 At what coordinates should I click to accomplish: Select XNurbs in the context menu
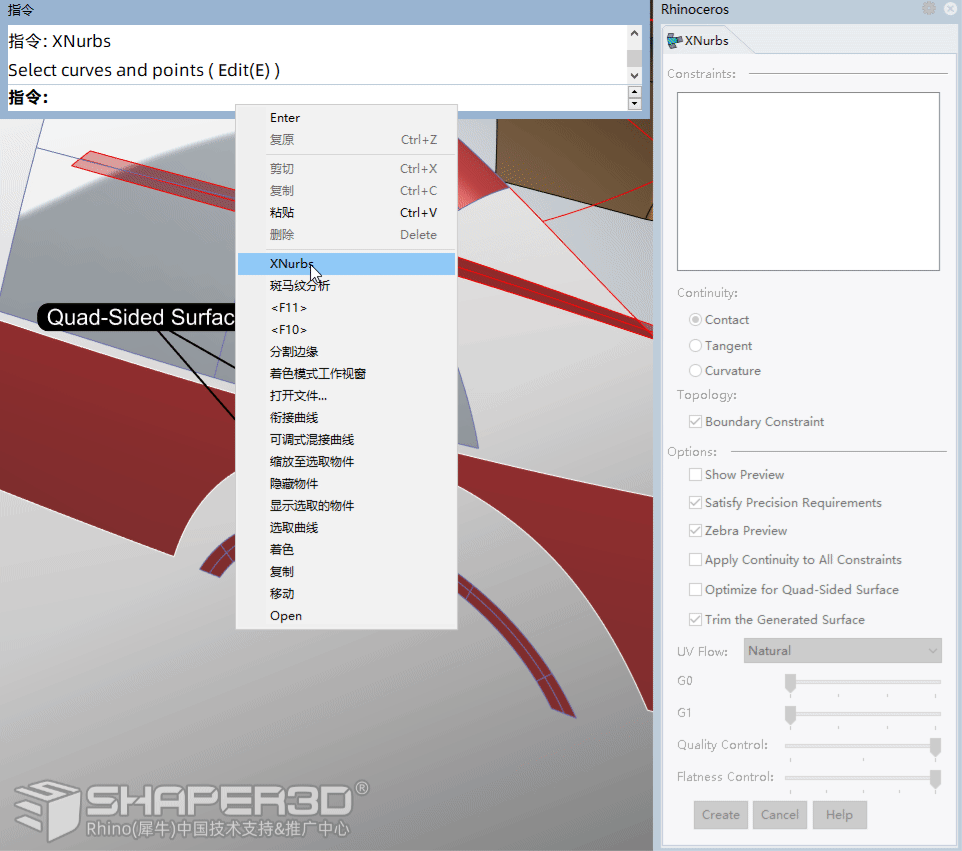tap(347, 264)
